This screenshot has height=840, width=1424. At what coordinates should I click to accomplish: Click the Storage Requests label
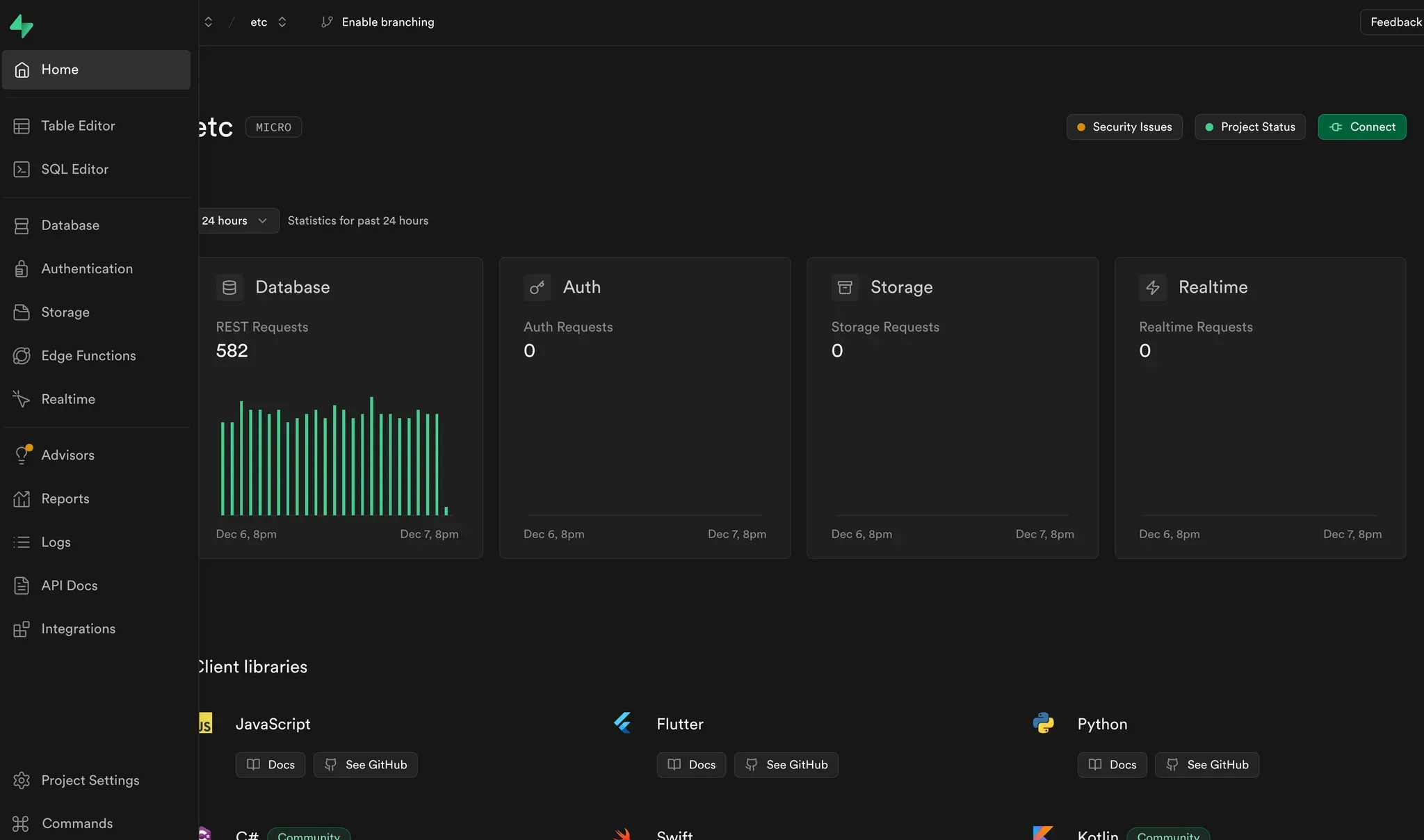[x=885, y=327]
